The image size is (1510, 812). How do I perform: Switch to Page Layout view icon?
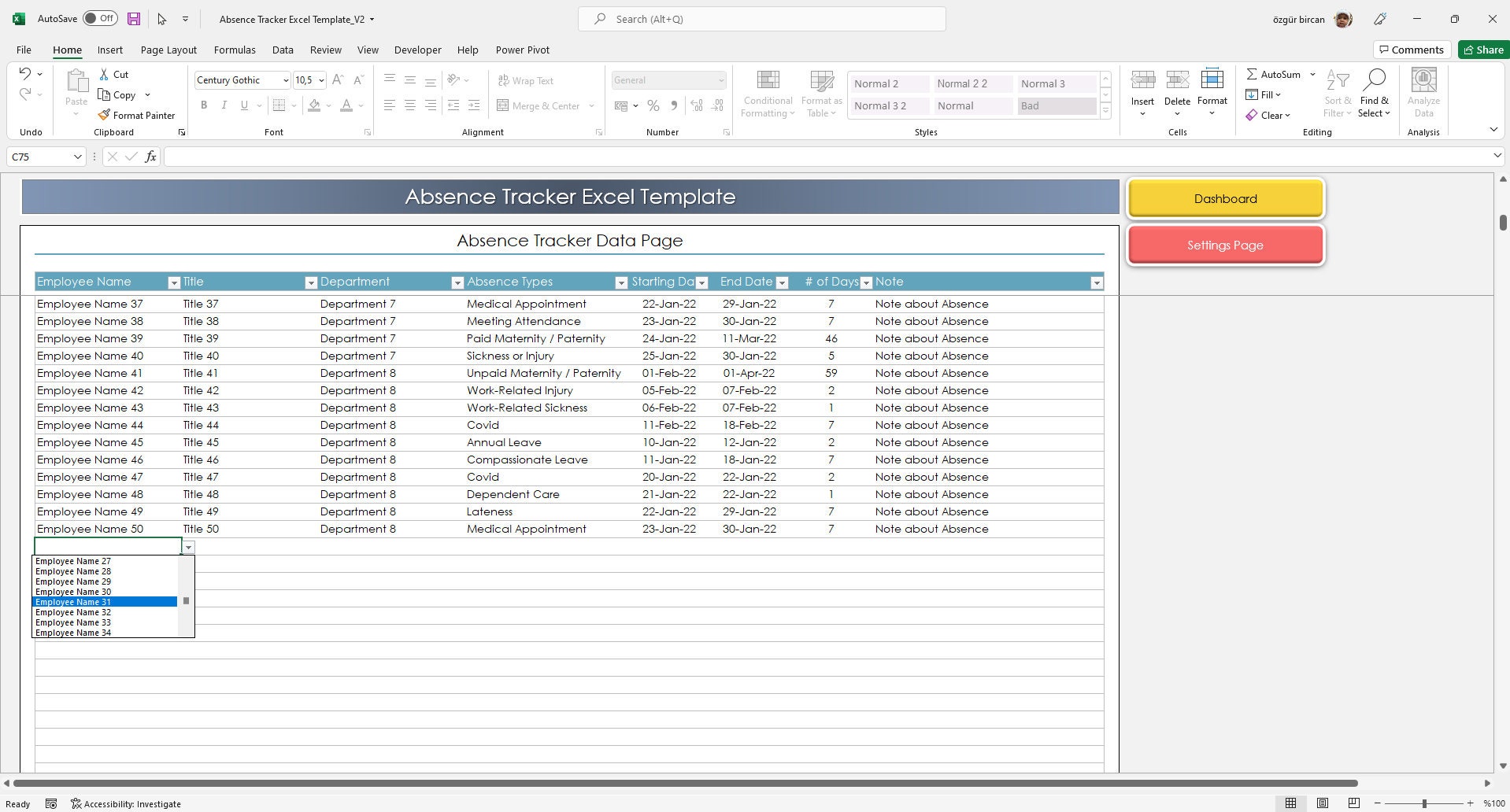[x=1323, y=803]
